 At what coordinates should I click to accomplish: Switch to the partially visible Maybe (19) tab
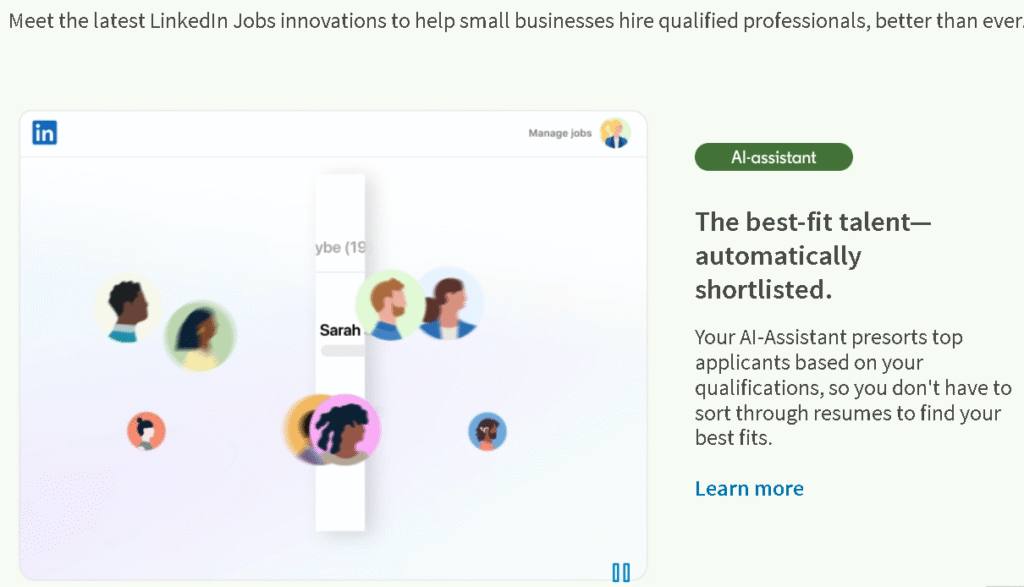341,247
